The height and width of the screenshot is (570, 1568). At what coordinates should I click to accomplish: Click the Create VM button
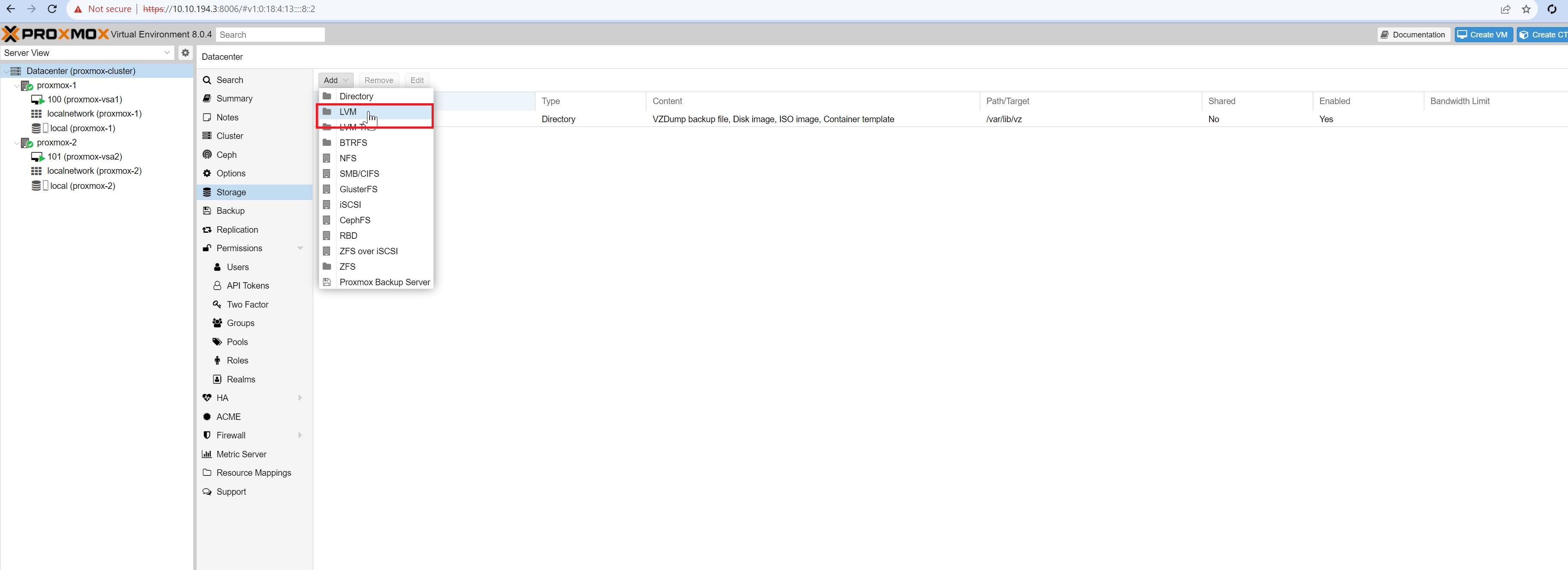[x=1483, y=35]
